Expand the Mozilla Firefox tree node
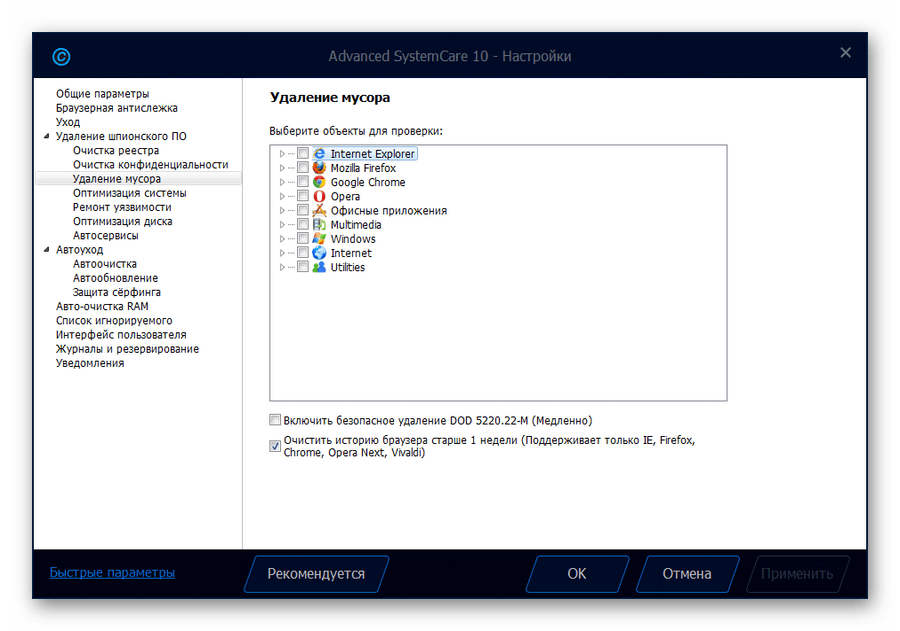900x631 pixels. [282, 168]
